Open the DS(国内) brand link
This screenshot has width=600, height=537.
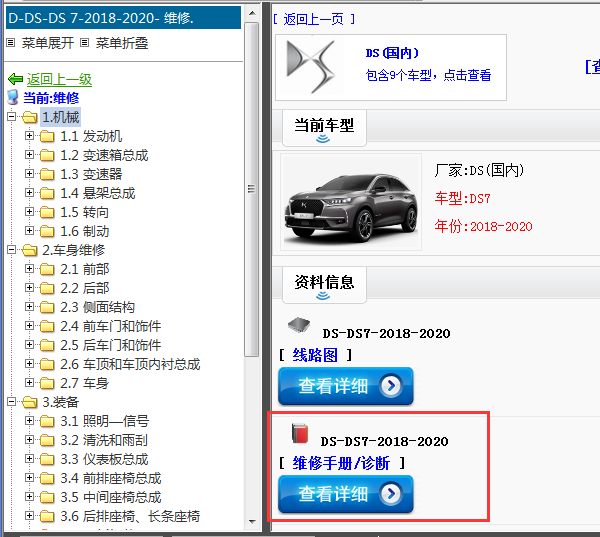tap(392, 53)
